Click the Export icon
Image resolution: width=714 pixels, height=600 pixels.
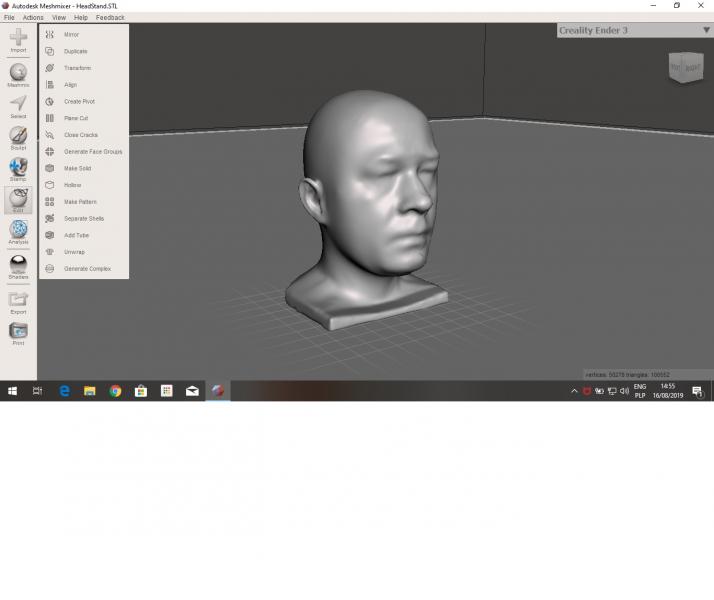tap(18, 300)
